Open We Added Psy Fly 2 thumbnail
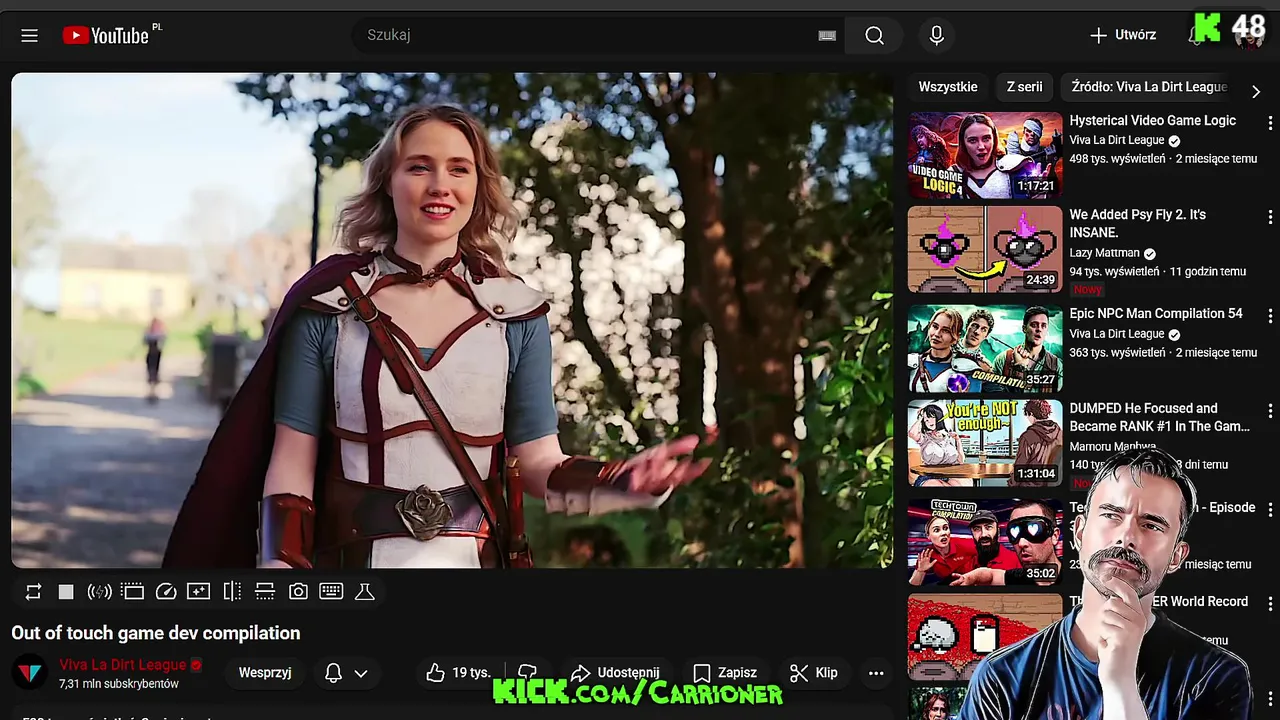 985,249
